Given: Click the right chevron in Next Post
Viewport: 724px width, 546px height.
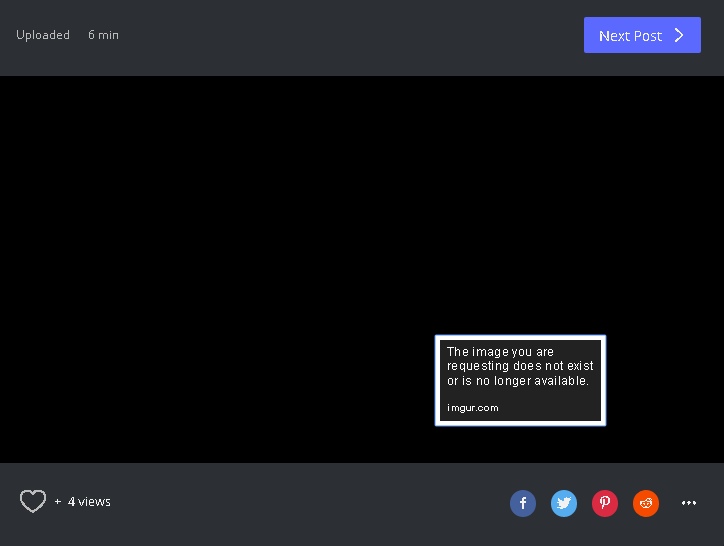Looking at the screenshot, I should pyautogui.click(x=680, y=35).
